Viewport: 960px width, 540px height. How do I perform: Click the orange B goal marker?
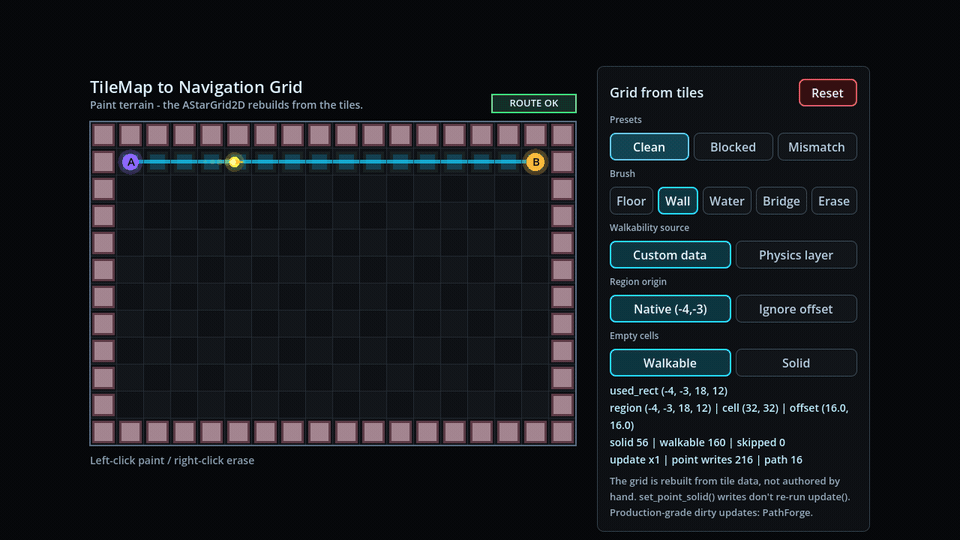click(536, 162)
